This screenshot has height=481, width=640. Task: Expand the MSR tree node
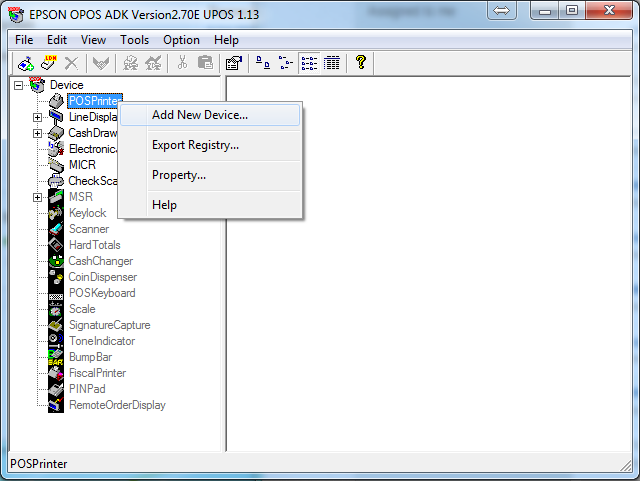click(37, 198)
